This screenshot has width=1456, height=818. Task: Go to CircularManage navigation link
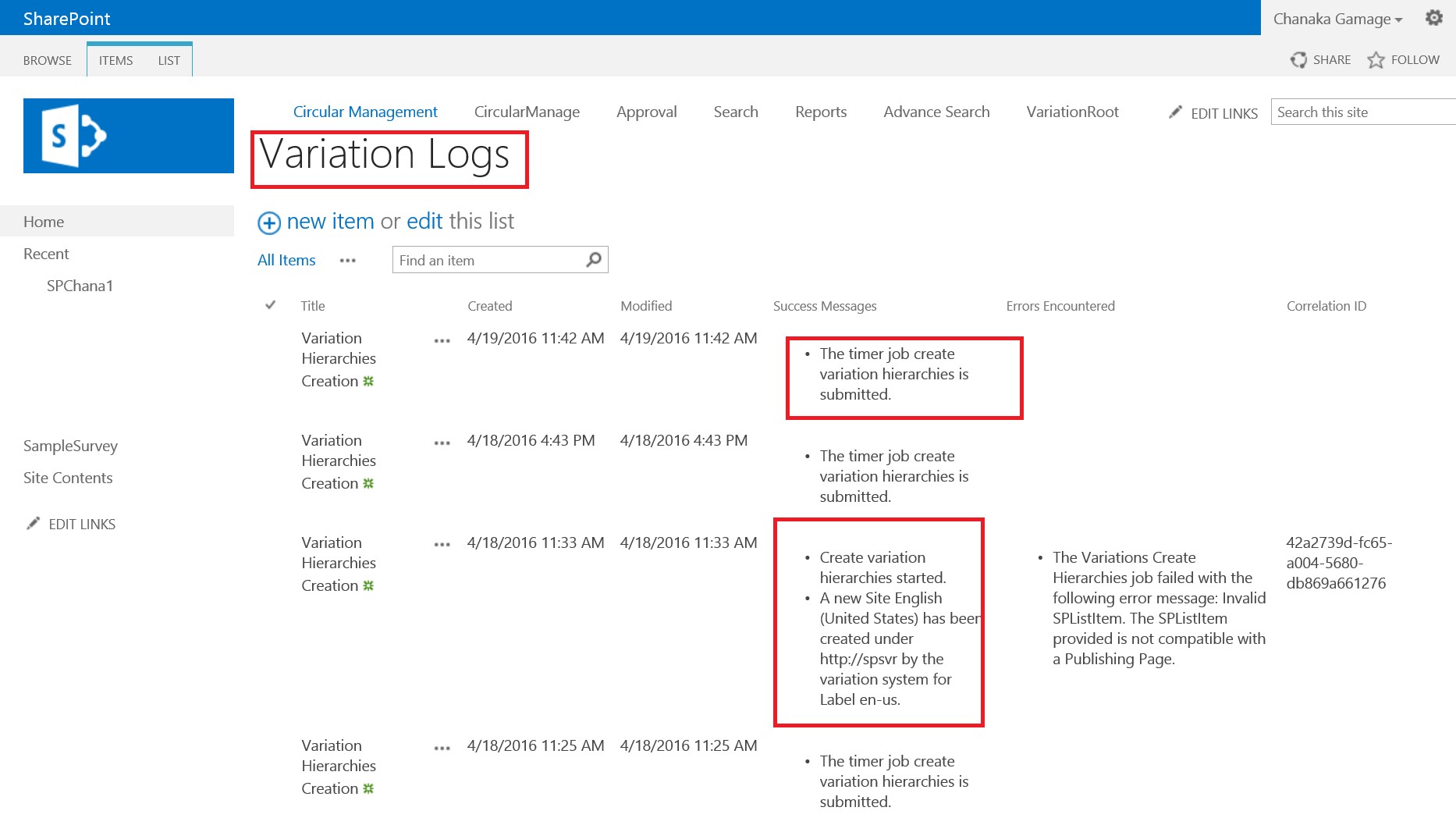[527, 112]
